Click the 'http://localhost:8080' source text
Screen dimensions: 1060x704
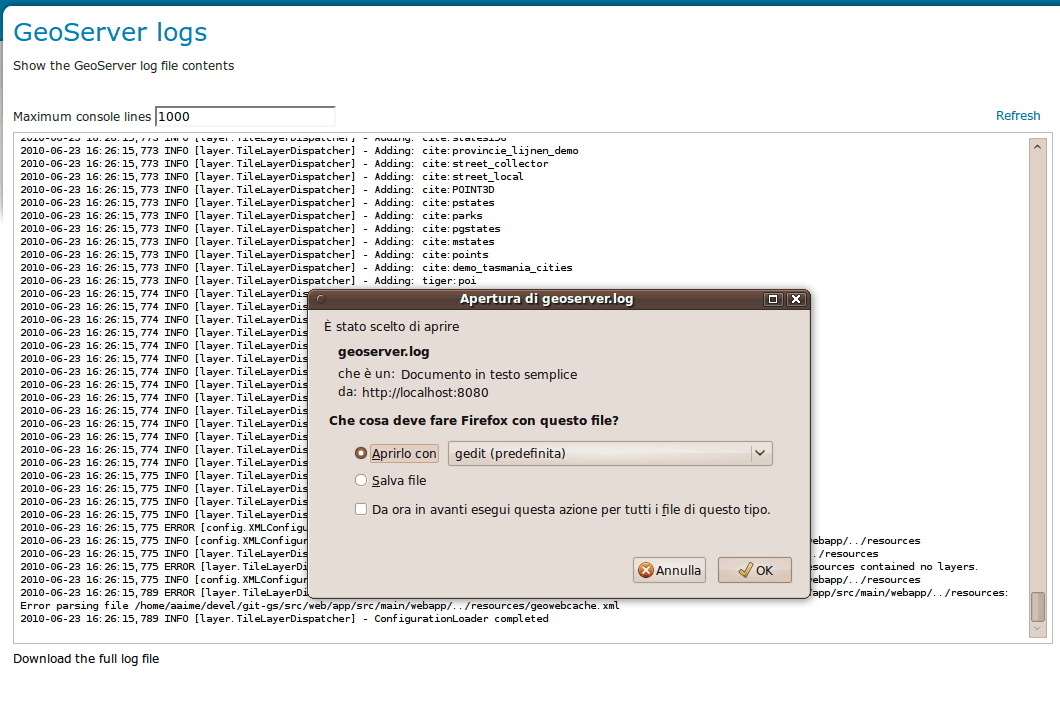point(425,392)
